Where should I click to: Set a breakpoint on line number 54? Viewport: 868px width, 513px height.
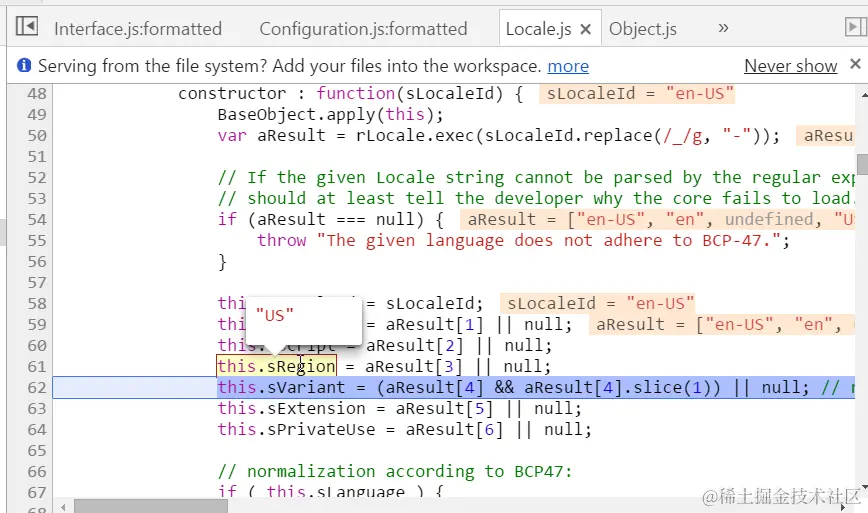tap(37, 220)
